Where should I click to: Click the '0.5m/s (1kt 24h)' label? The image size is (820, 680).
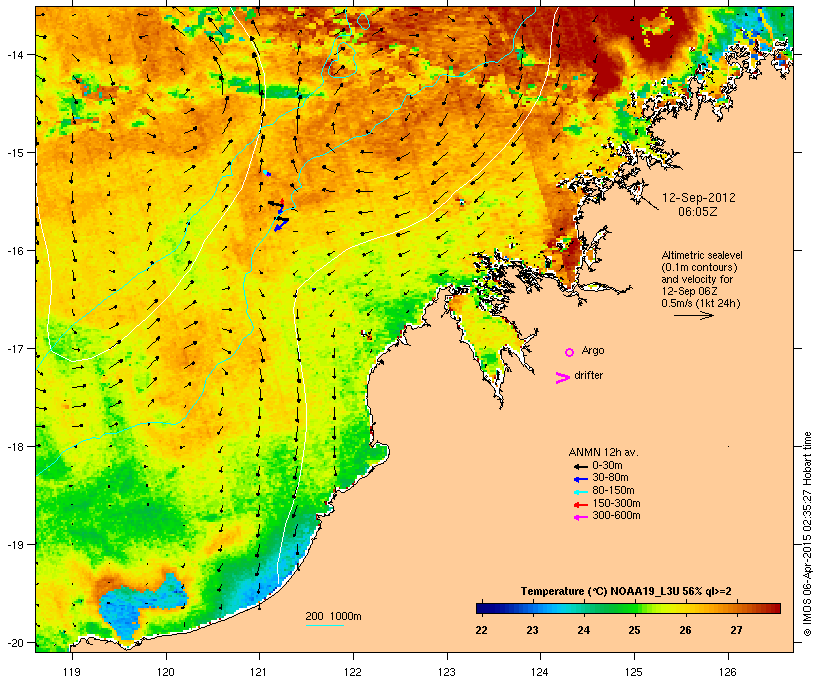click(701, 303)
